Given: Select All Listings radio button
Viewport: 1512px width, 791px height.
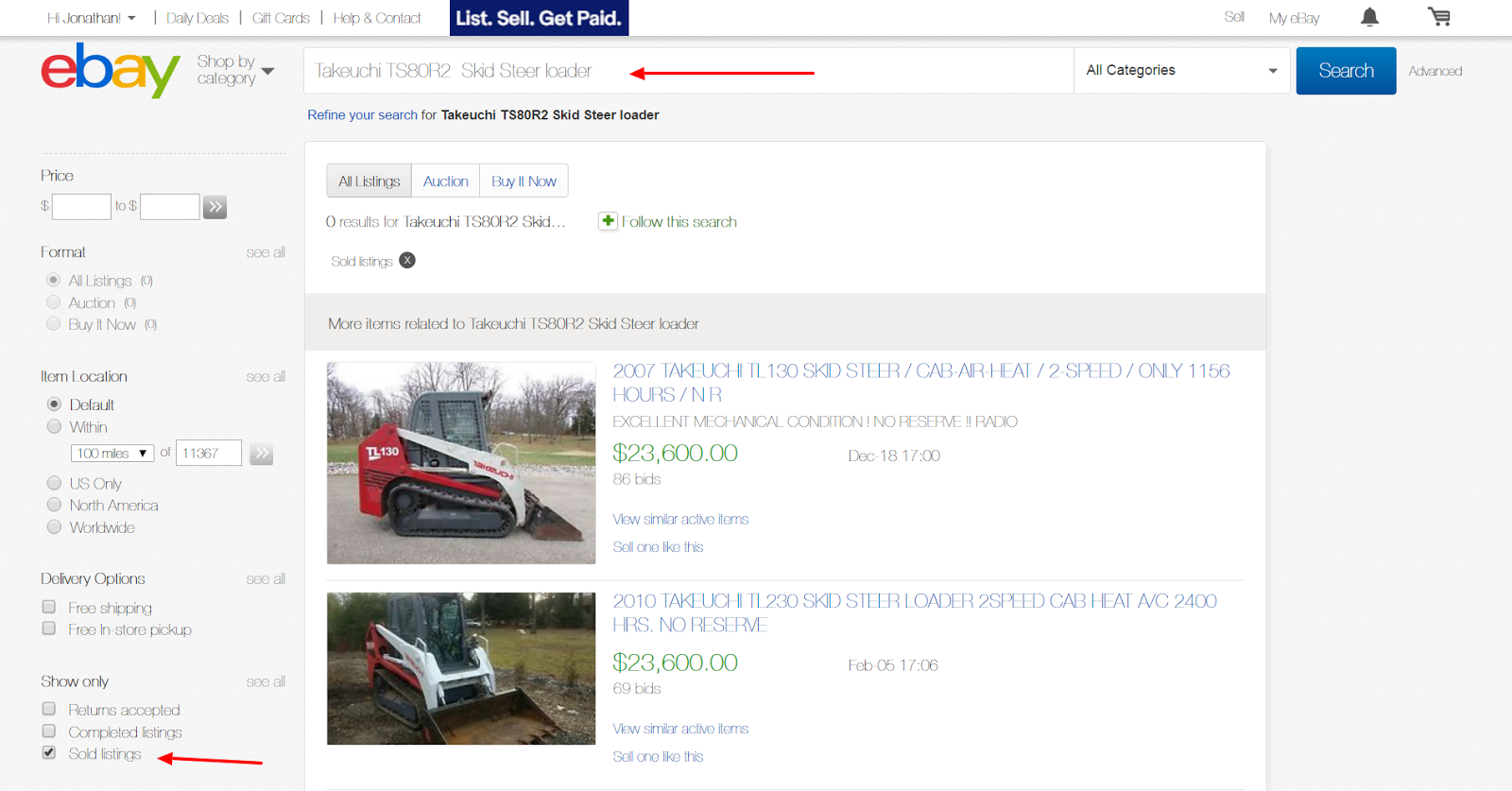Looking at the screenshot, I should (x=54, y=280).
